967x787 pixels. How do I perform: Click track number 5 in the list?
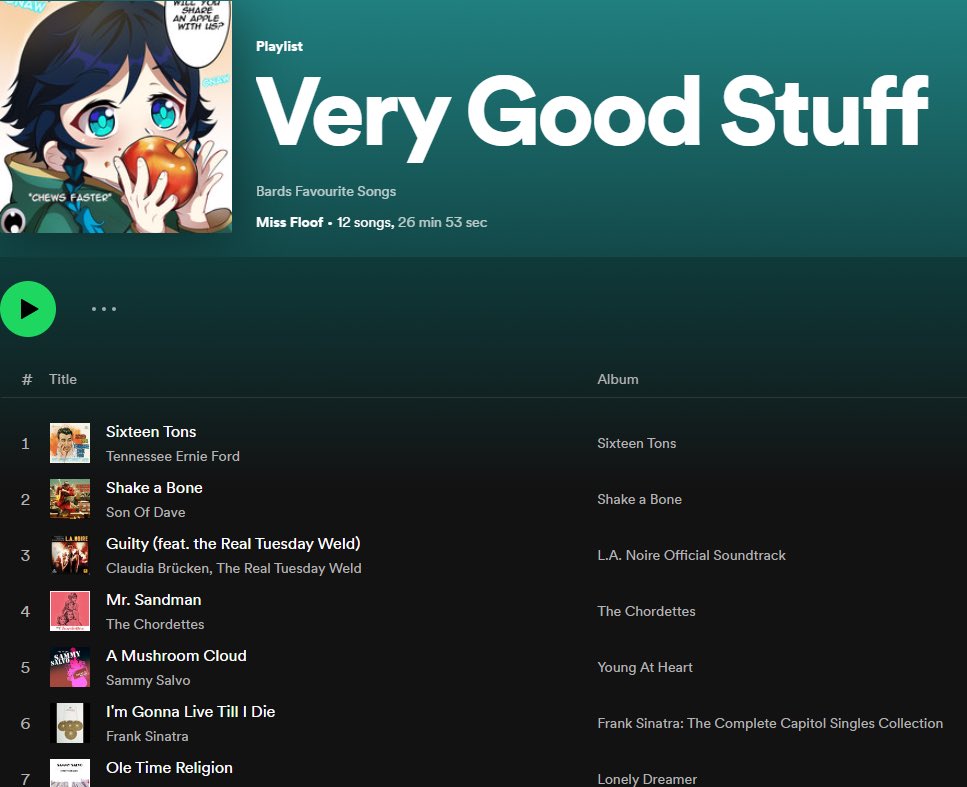25,668
